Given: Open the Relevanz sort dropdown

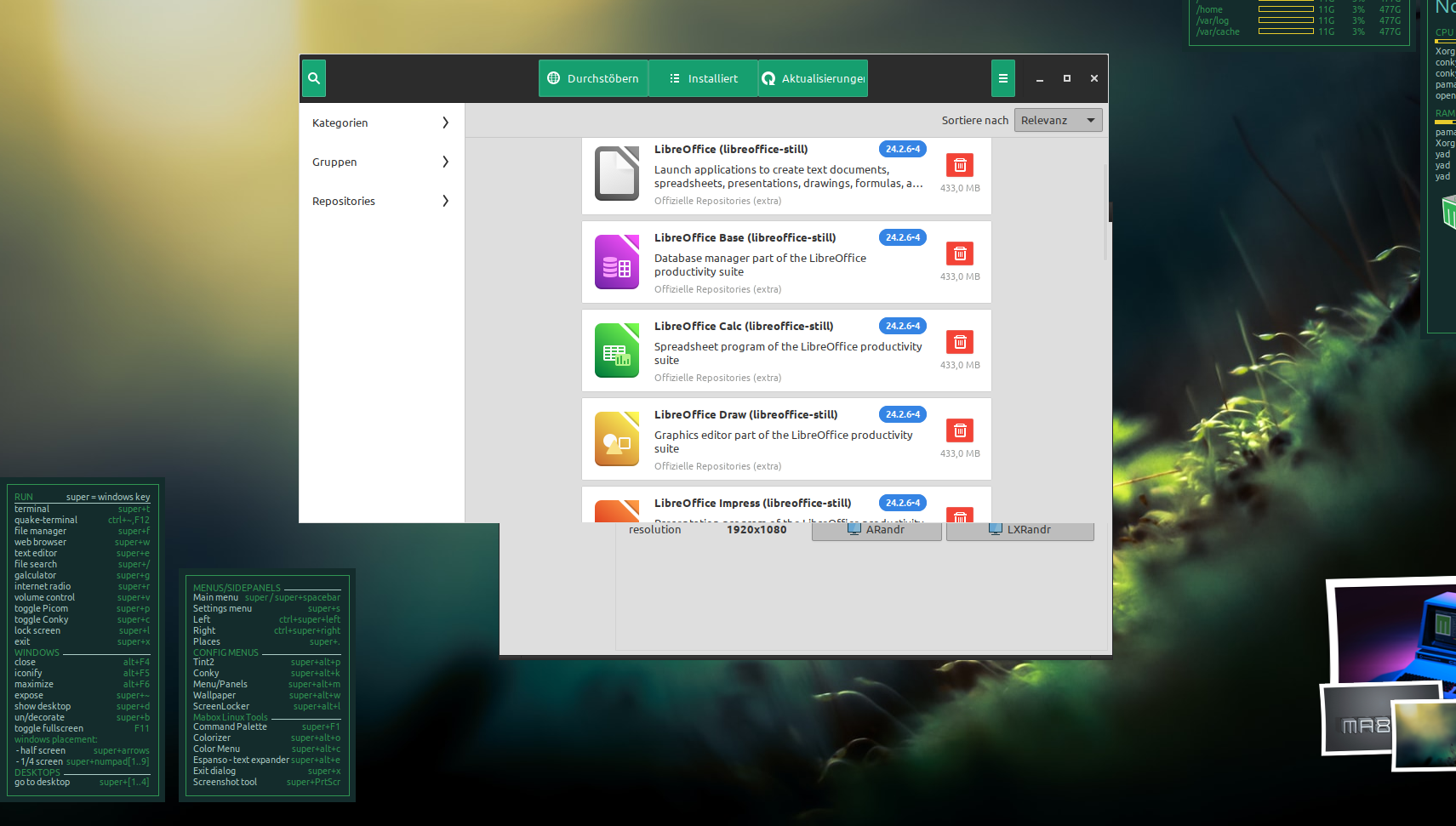Looking at the screenshot, I should tap(1058, 120).
